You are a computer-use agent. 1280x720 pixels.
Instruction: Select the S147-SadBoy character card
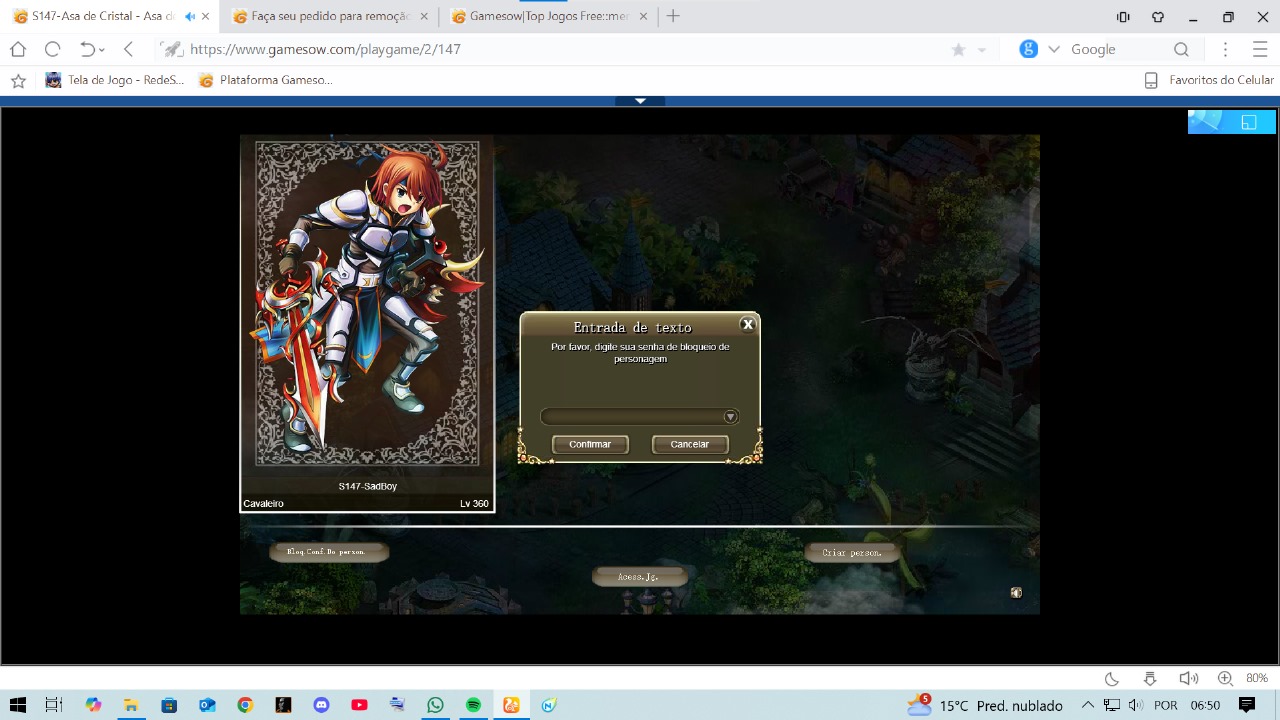click(367, 323)
